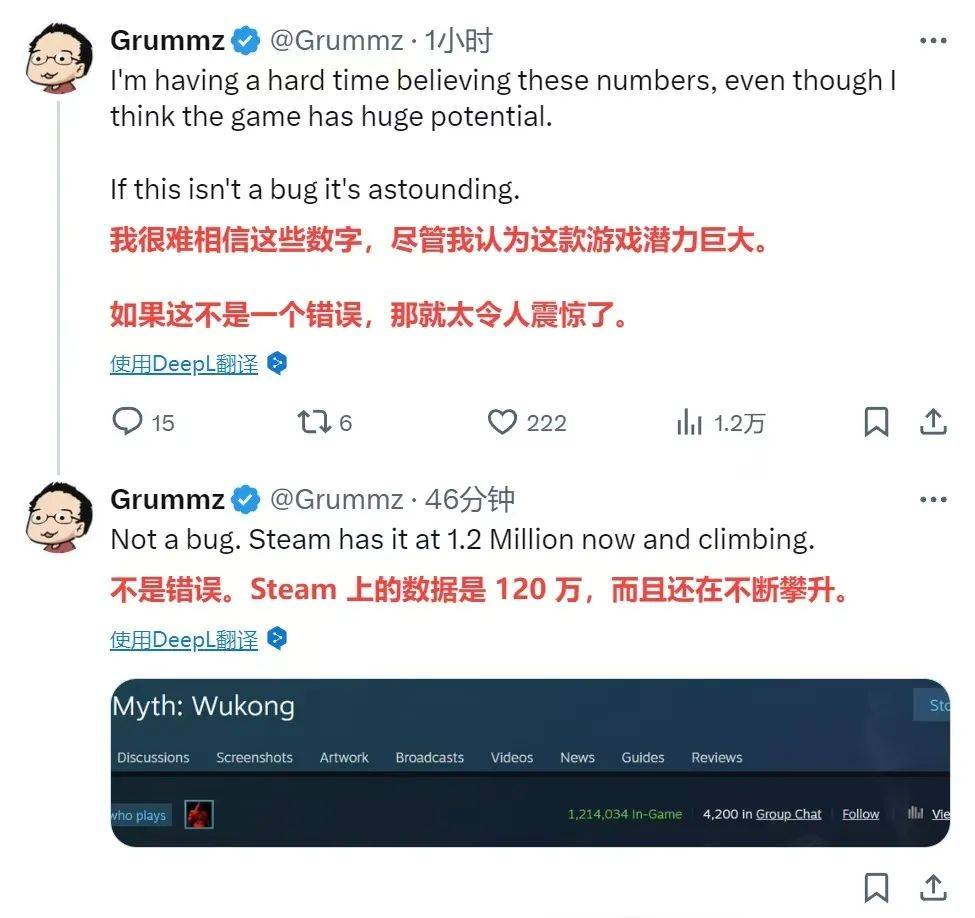Select the Discussions tab in Steam hub
Screen dimensions: 975x918
pos(153,758)
